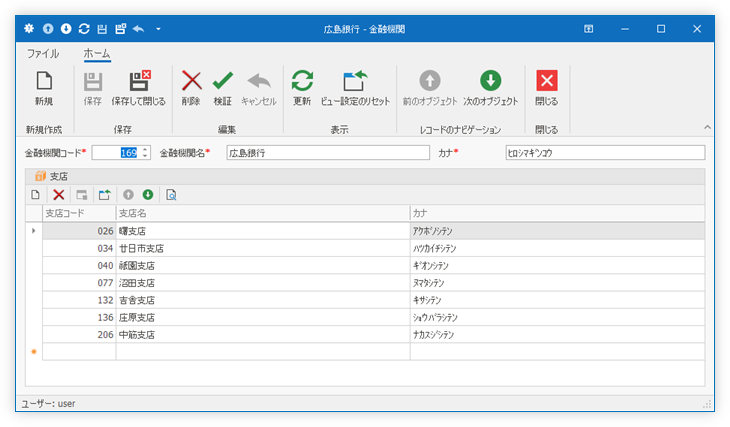Click the 更新 refresh ribbon button
The image size is (730, 427).
click(302, 88)
